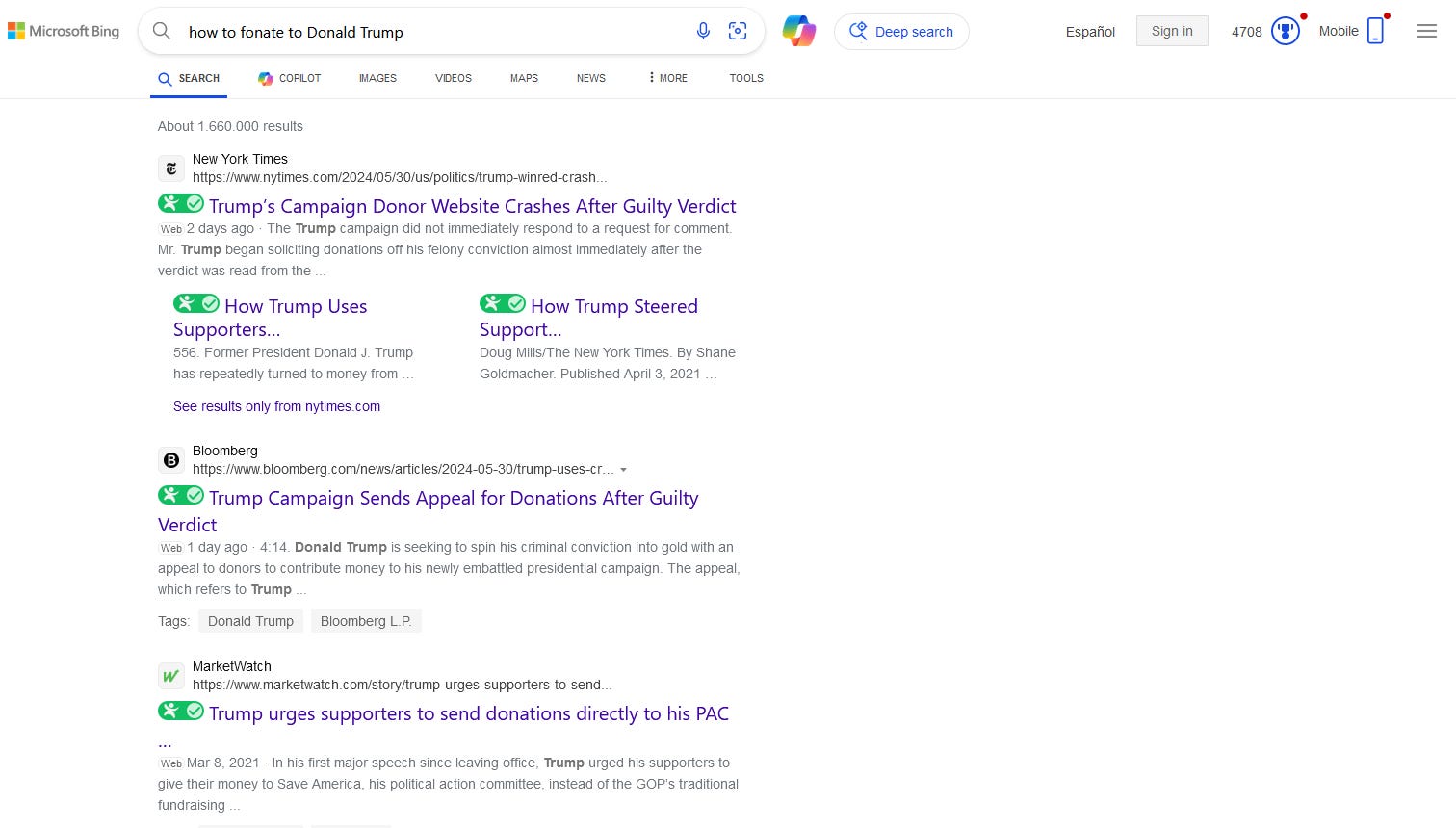
Task: Open Trump's Campaign Donor Website Crashes article
Action: 472,206
